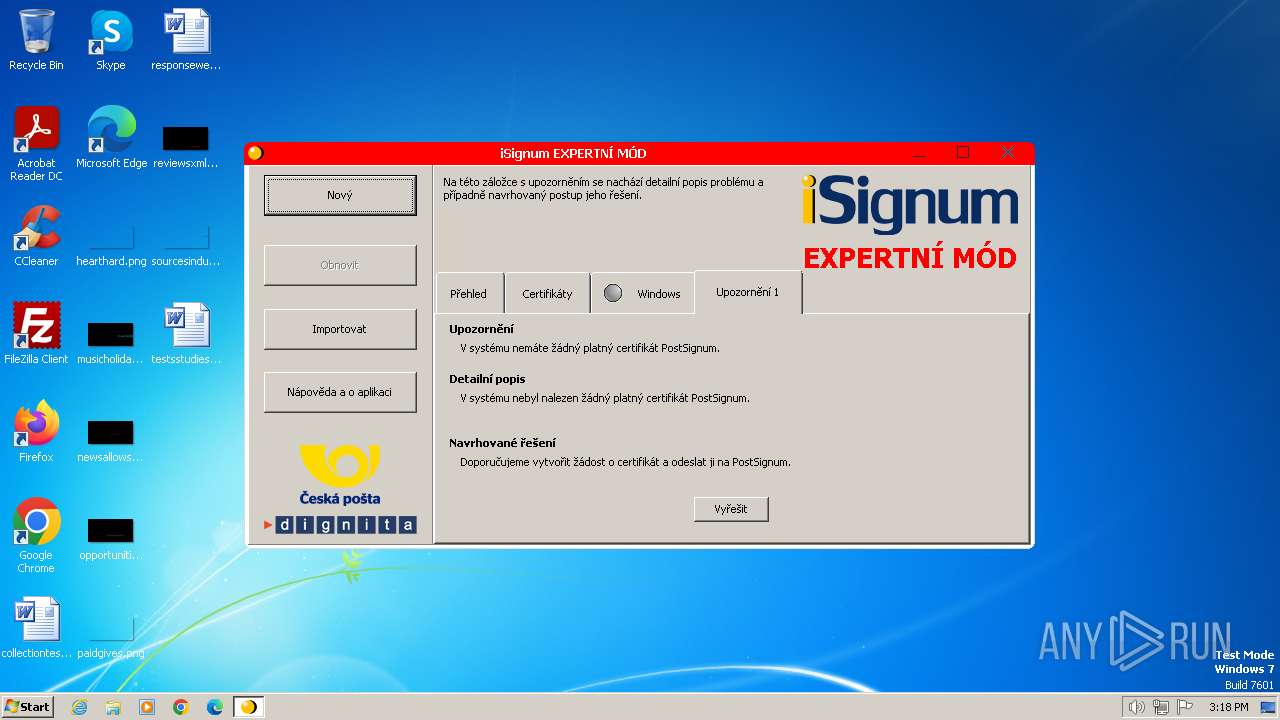
Task: Click the Detailní popis heading
Action: pos(487,379)
